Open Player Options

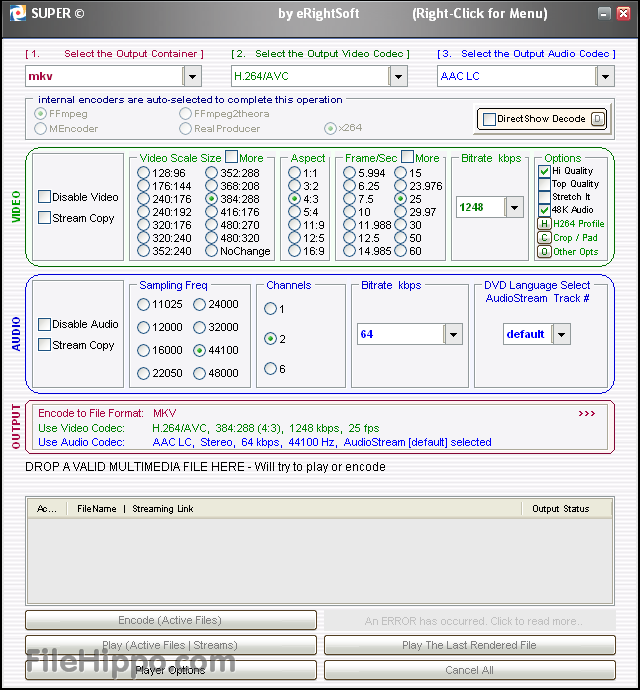(171, 671)
